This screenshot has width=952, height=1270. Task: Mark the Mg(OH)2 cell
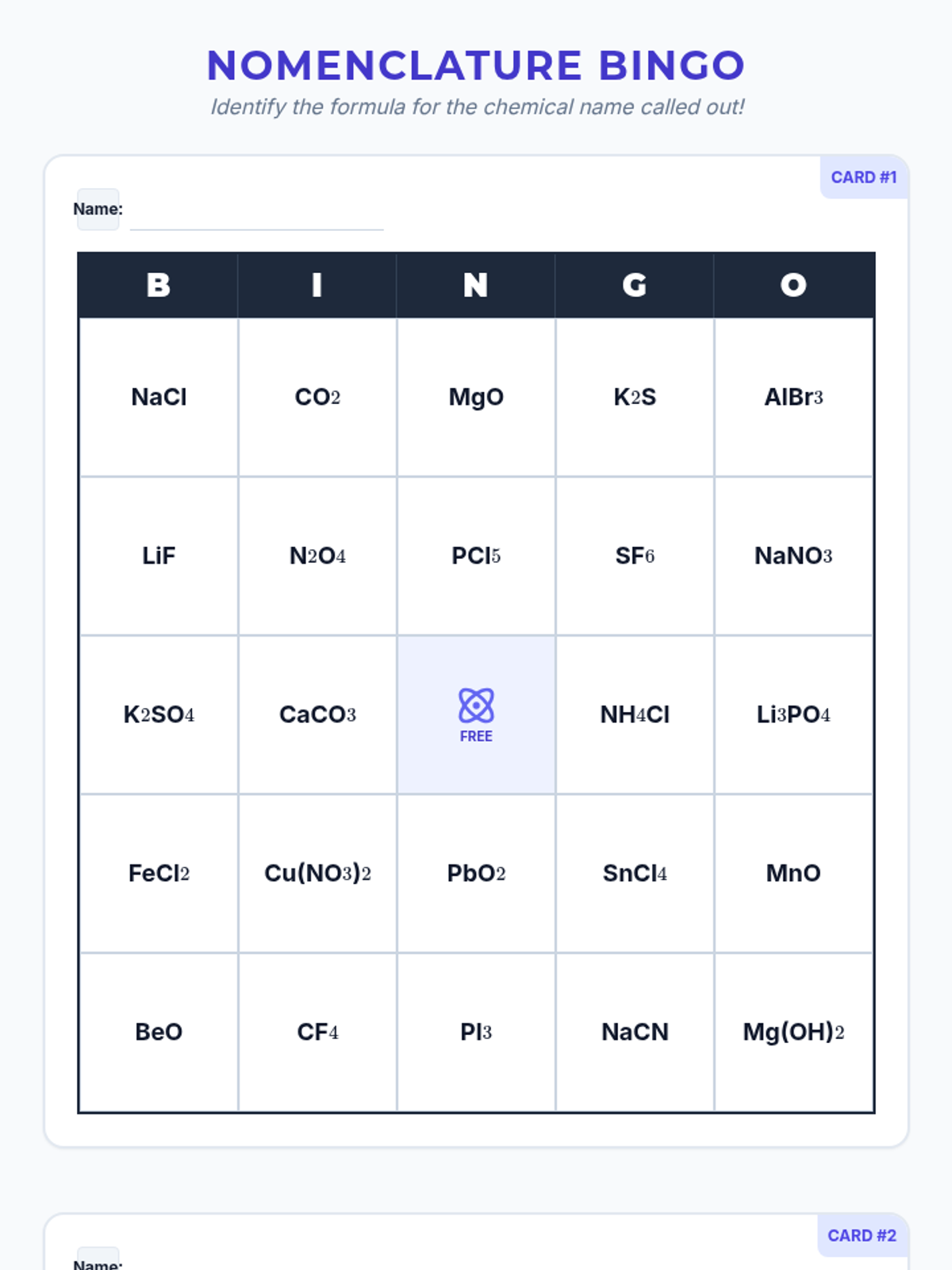pos(793,1032)
